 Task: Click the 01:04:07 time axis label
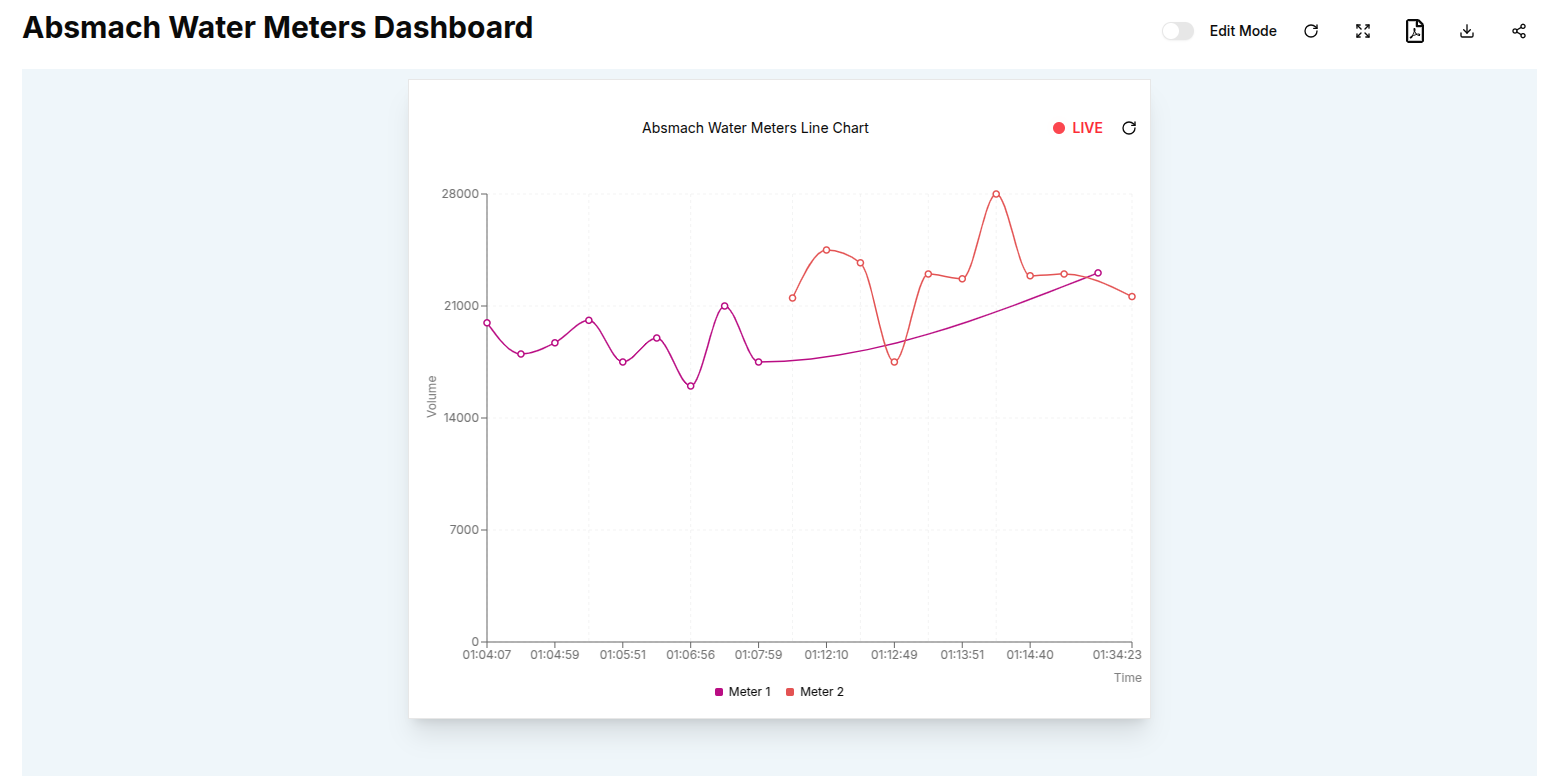coord(487,654)
